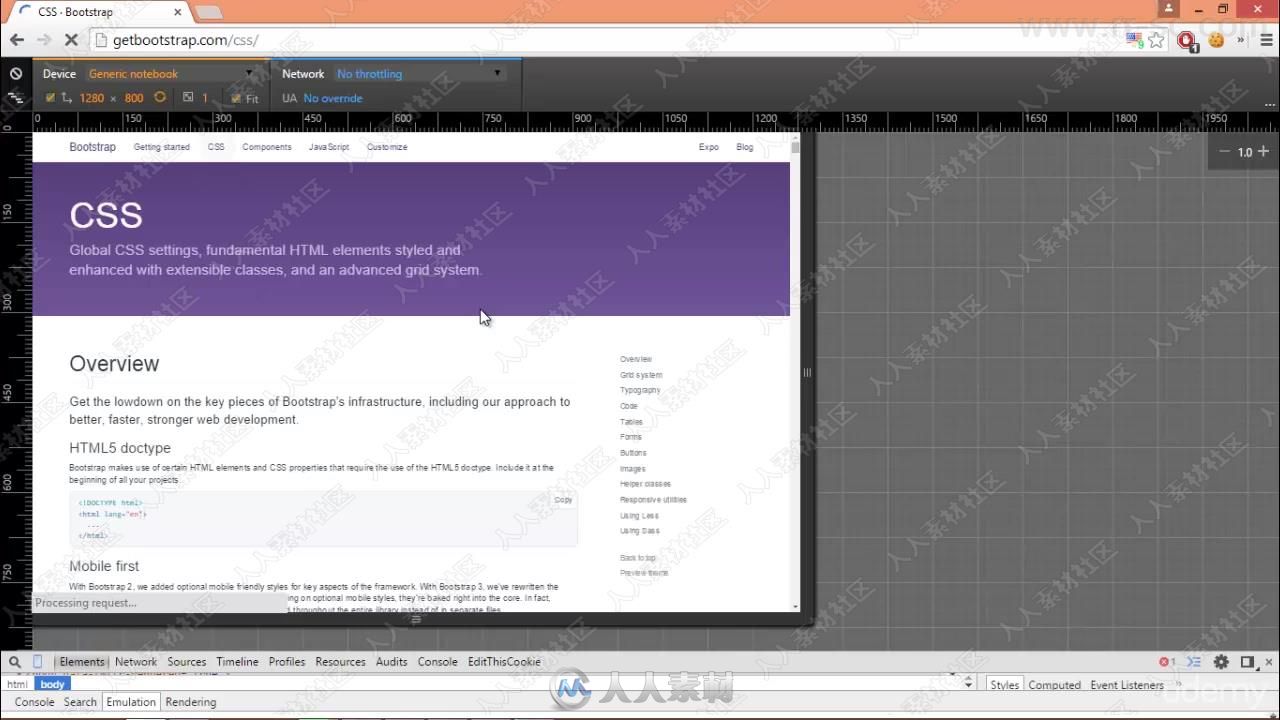Screen dimensions: 1280x720
Task: Switch to the Network panel tab
Action: tap(136, 662)
